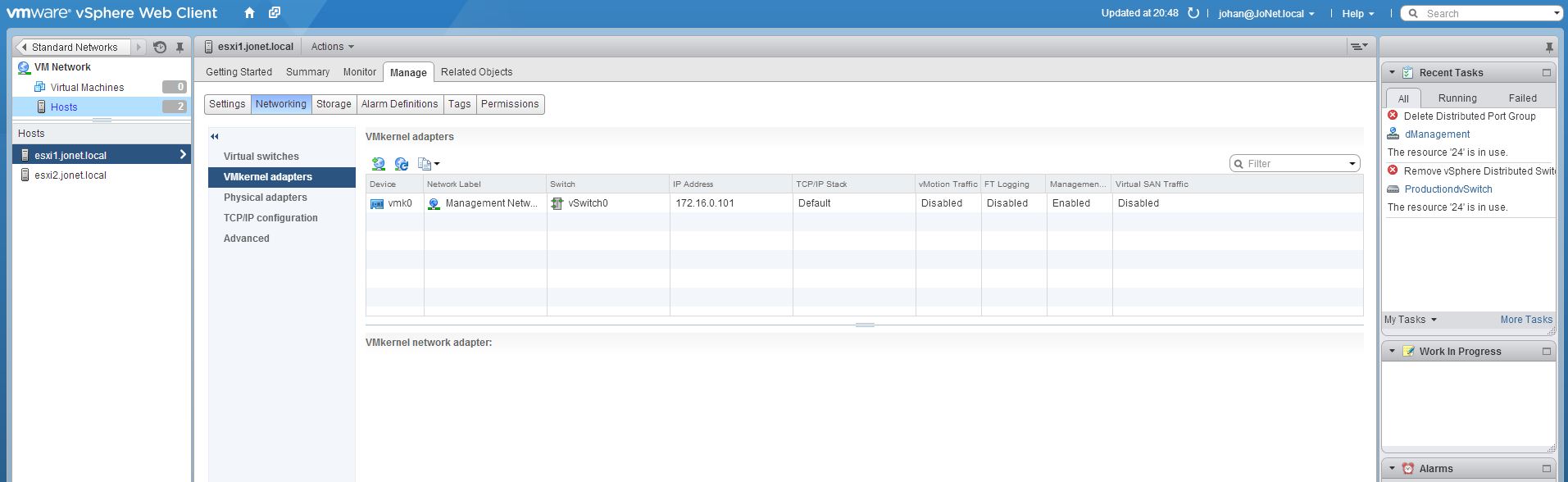Click the Add host networking icon

pos(378,164)
